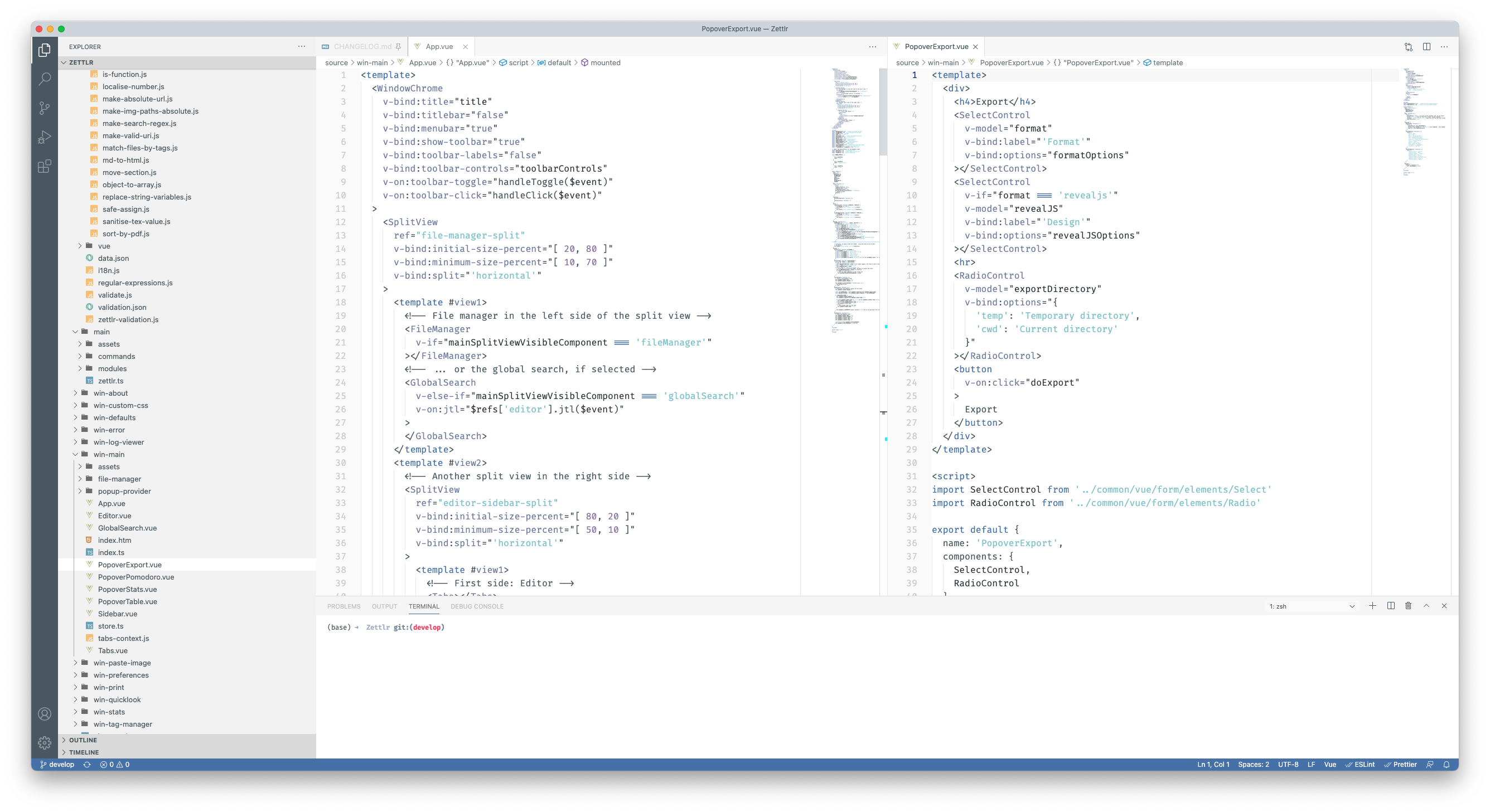
Task: Open the Search view in activity bar
Action: point(45,79)
